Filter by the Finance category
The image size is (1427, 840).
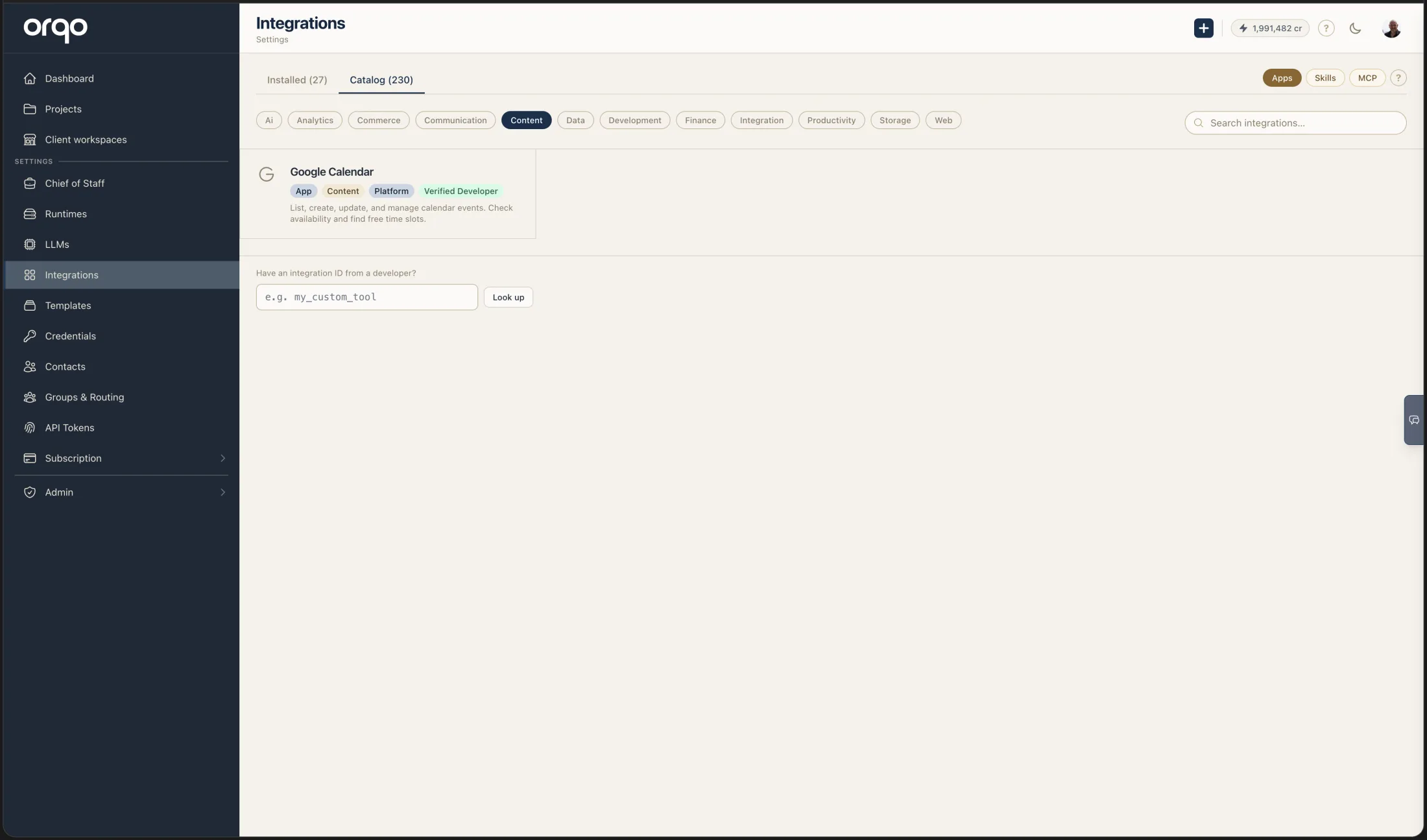point(701,120)
